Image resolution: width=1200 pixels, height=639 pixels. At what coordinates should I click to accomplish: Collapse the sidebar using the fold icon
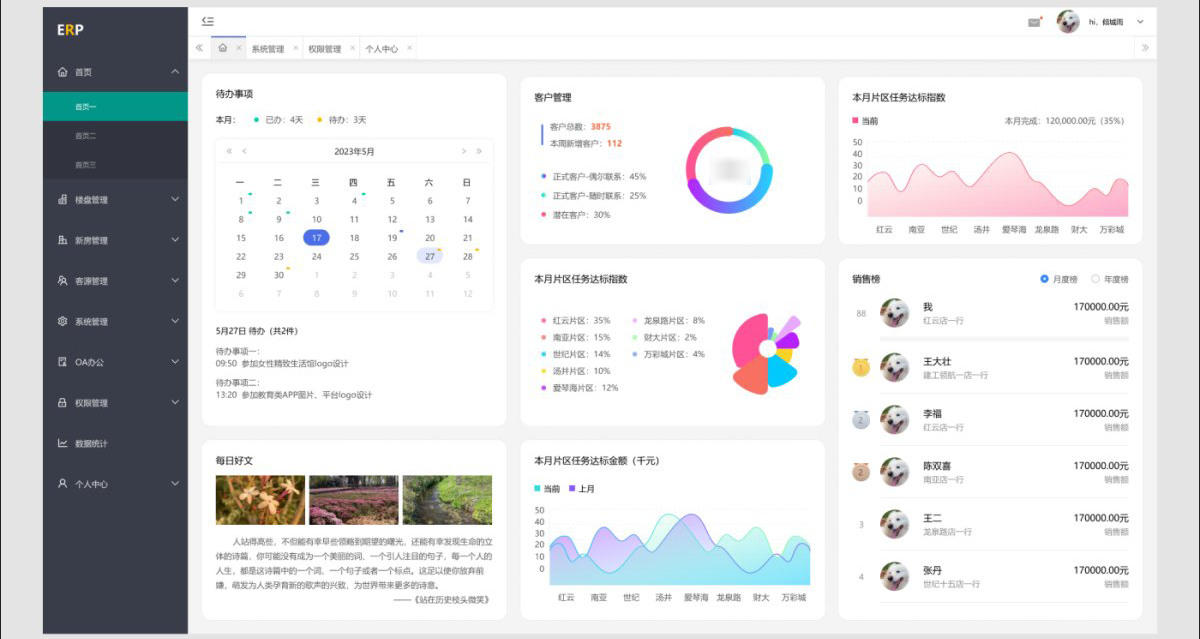[x=207, y=21]
